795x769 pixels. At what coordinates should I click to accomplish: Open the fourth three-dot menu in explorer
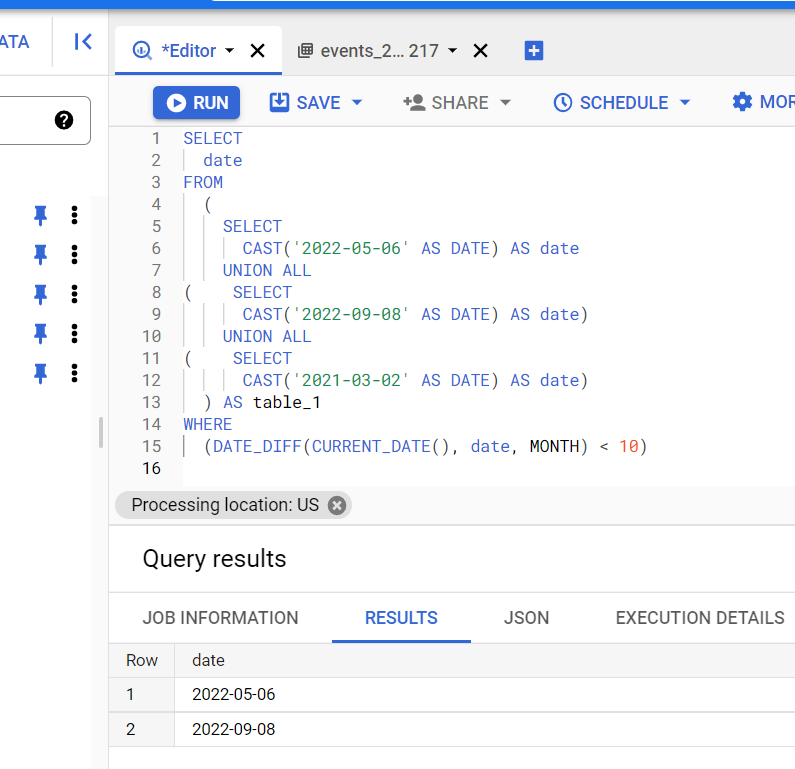point(75,334)
